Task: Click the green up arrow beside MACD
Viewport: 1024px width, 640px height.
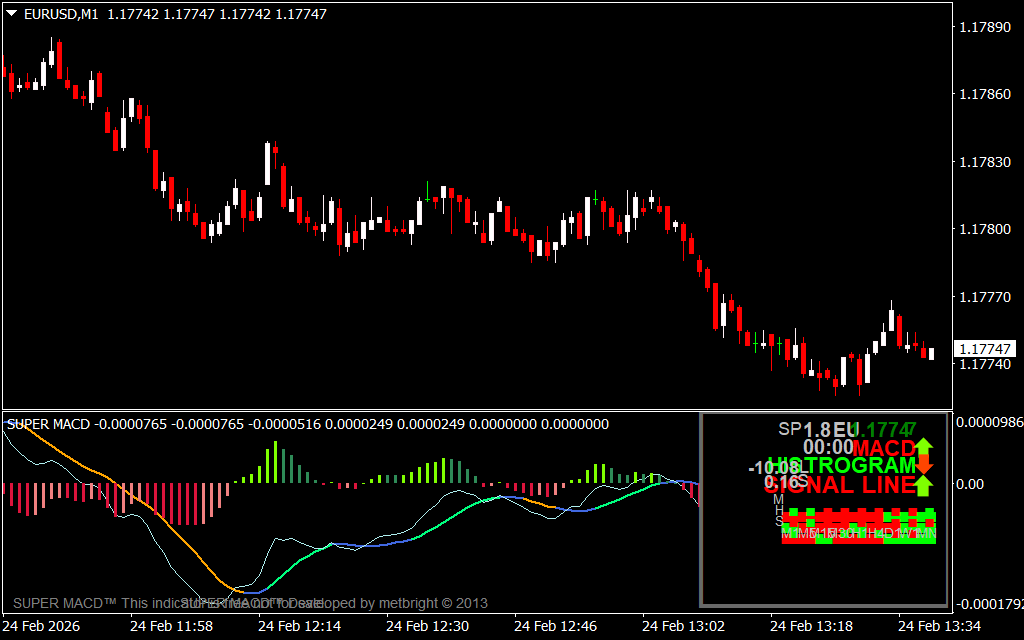Action: [x=924, y=448]
